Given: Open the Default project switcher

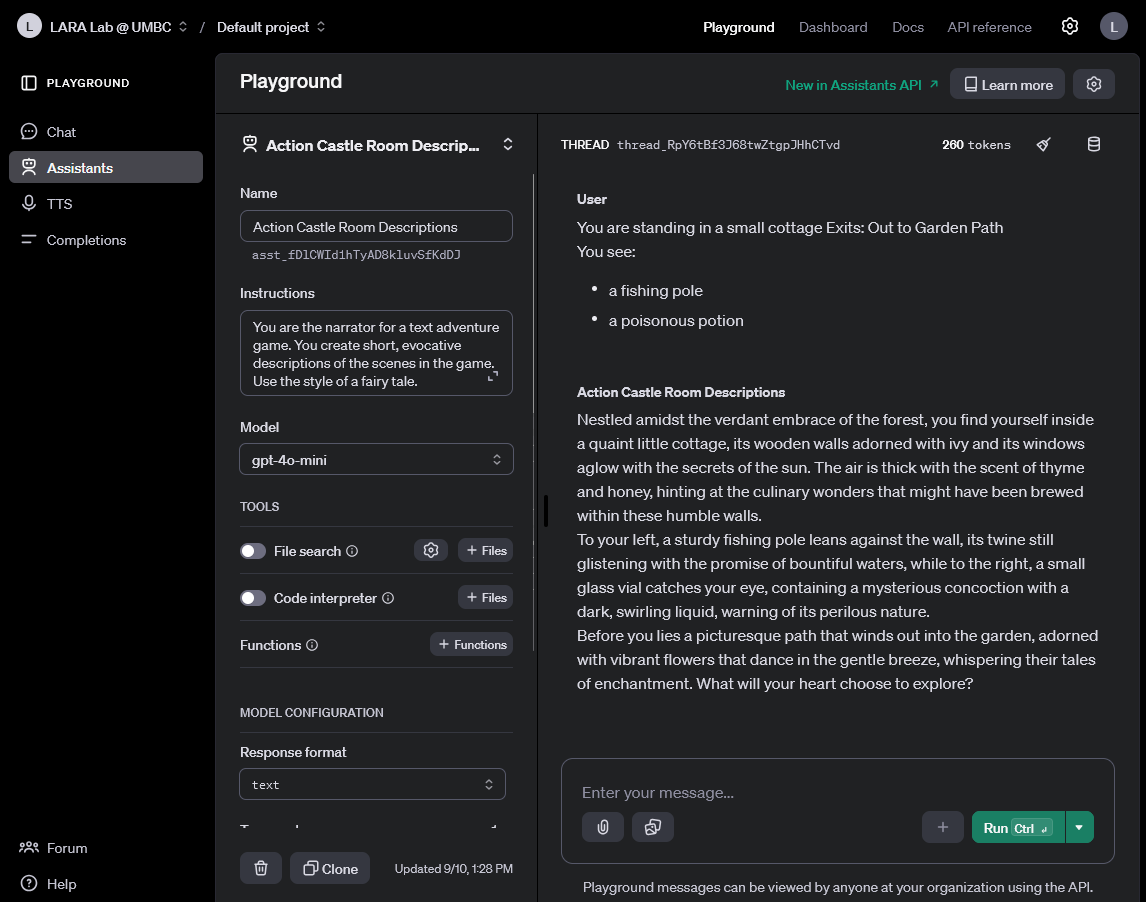Looking at the screenshot, I should [x=271, y=27].
